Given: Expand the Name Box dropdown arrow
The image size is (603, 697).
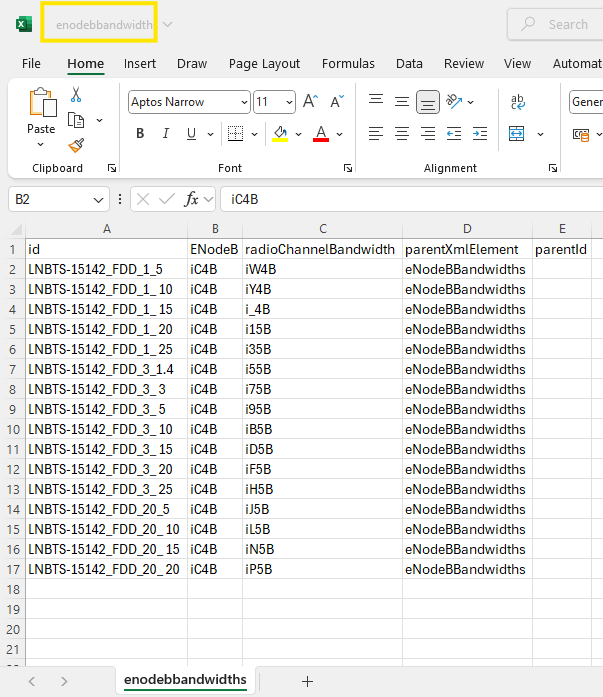Looking at the screenshot, I should coord(99,200).
